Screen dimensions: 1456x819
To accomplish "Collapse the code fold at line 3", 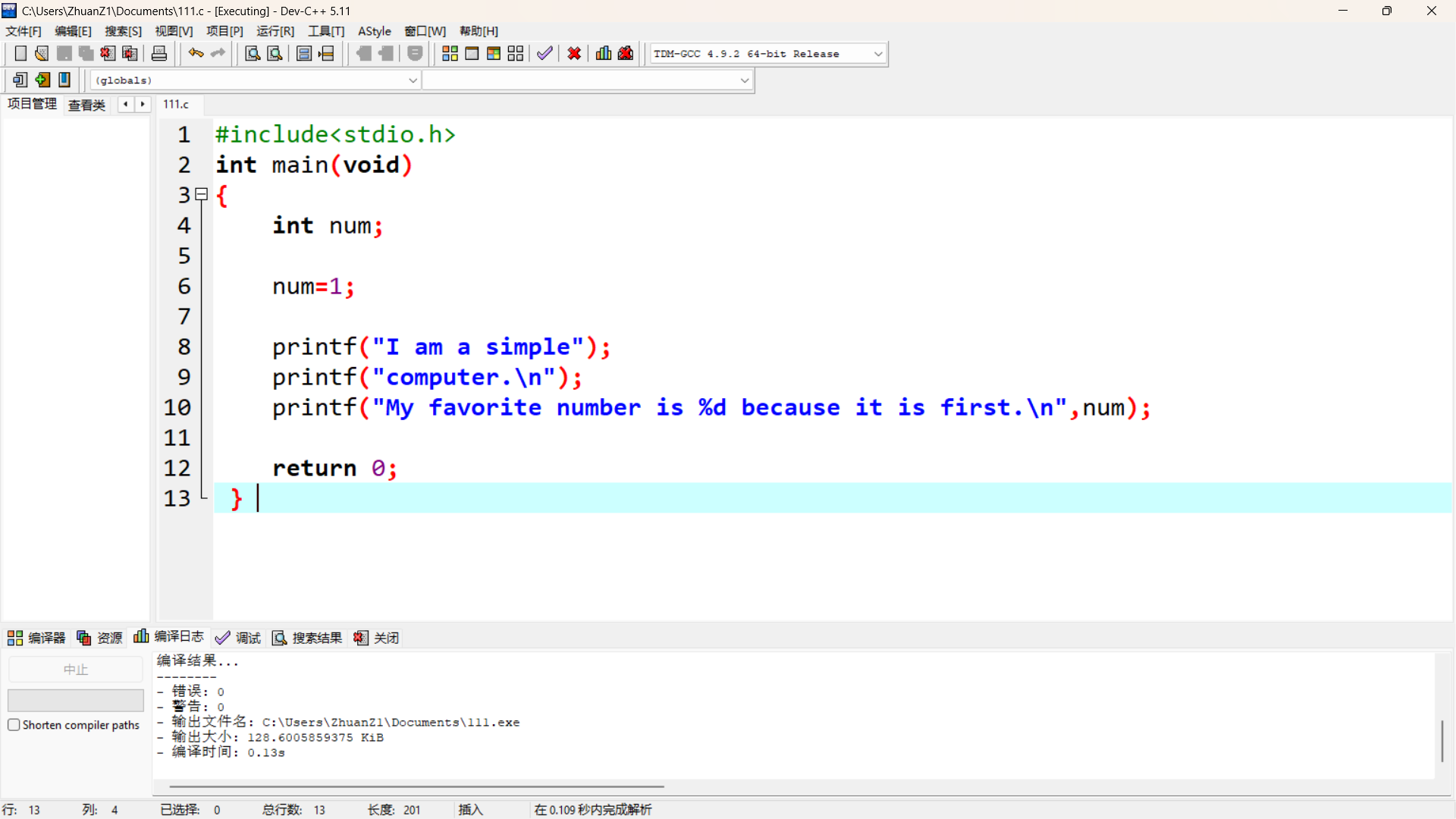I will pyautogui.click(x=202, y=195).
